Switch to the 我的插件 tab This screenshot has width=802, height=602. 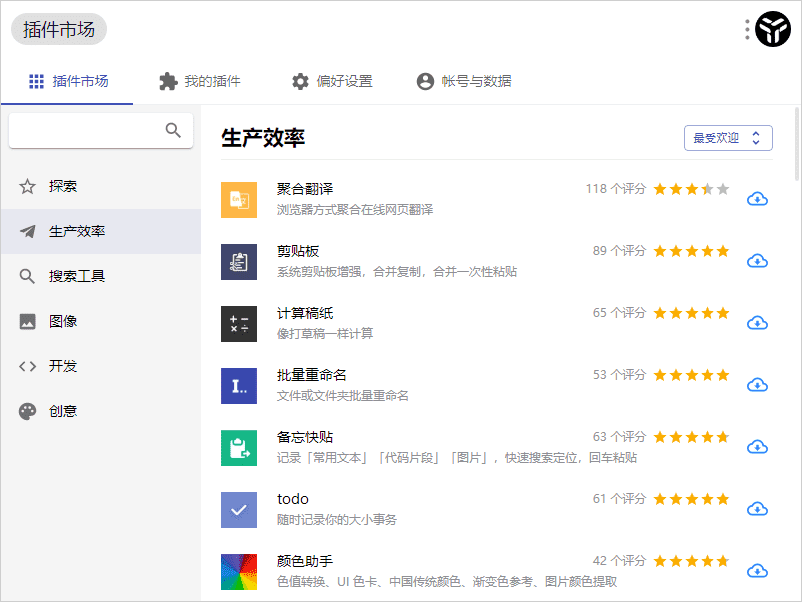click(198, 81)
